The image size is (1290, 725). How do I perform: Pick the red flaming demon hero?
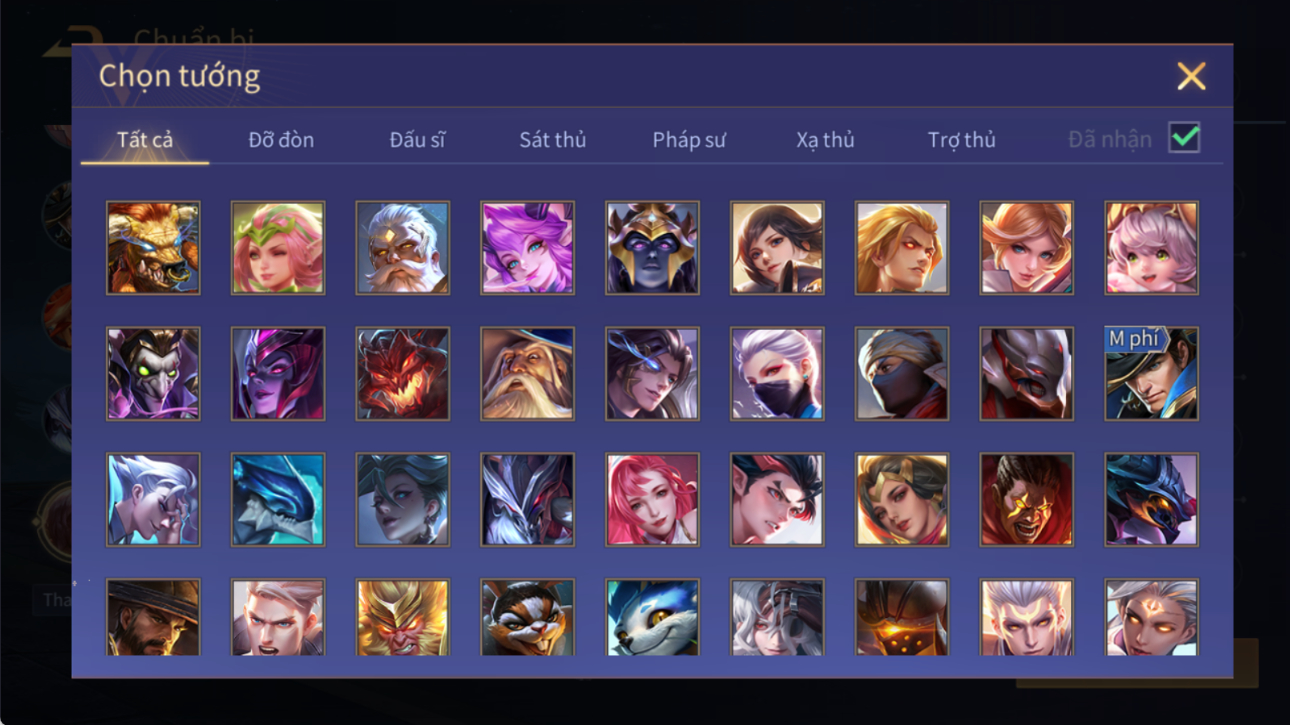coord(402,374)
